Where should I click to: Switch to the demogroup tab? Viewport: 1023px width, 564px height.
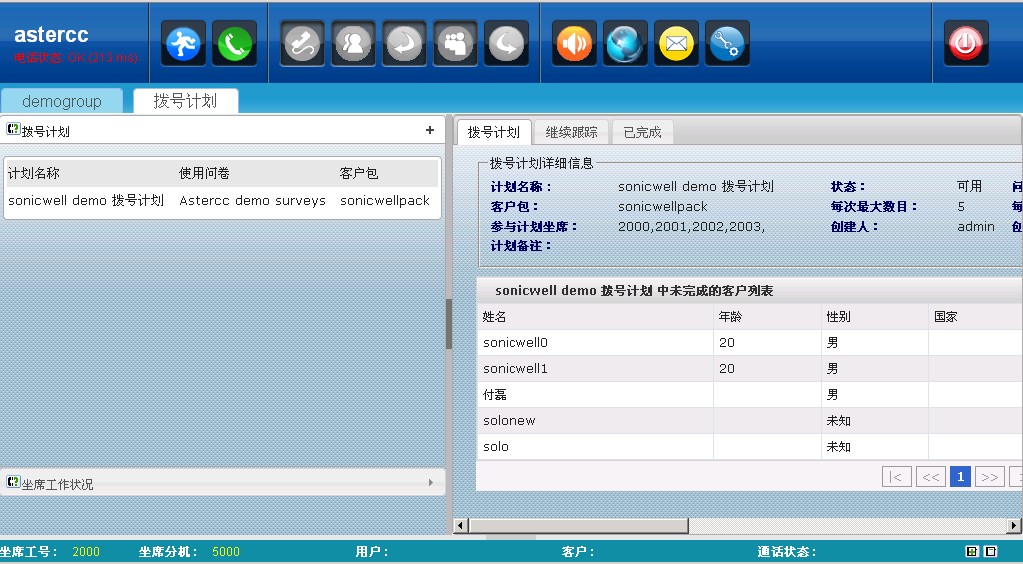pos(62,101)
